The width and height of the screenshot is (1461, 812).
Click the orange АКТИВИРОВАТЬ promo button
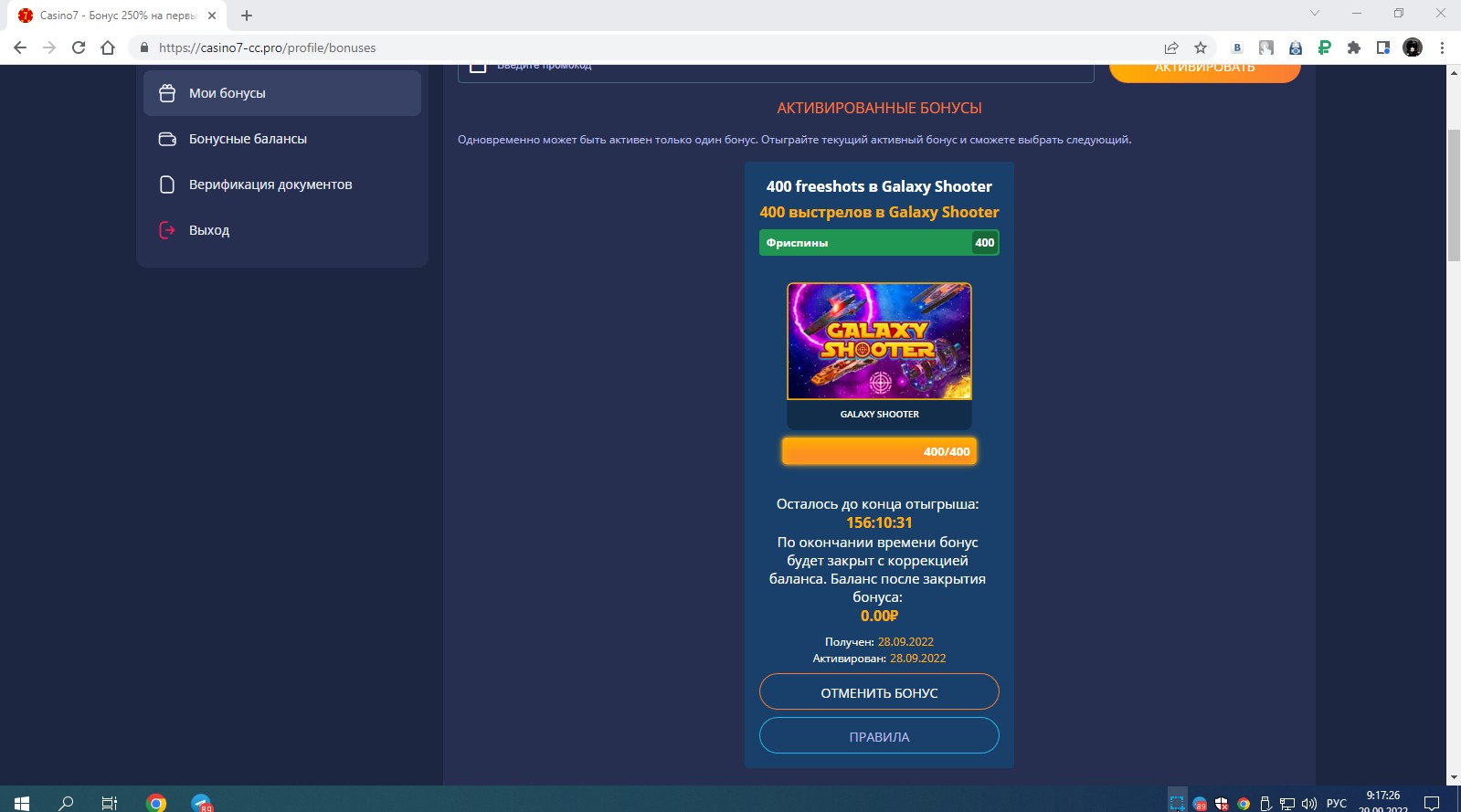pyautogui.click(x=1204, y=72)
